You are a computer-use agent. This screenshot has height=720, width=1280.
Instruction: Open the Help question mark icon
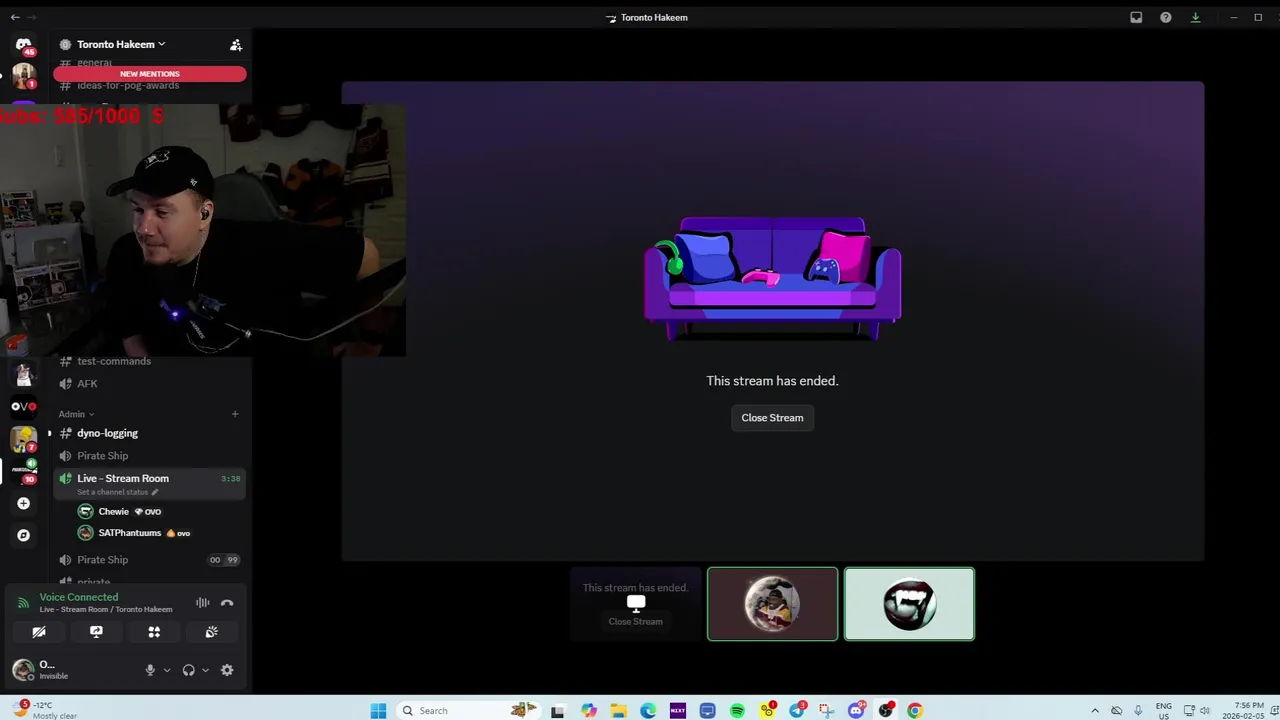pos(1166,17)
